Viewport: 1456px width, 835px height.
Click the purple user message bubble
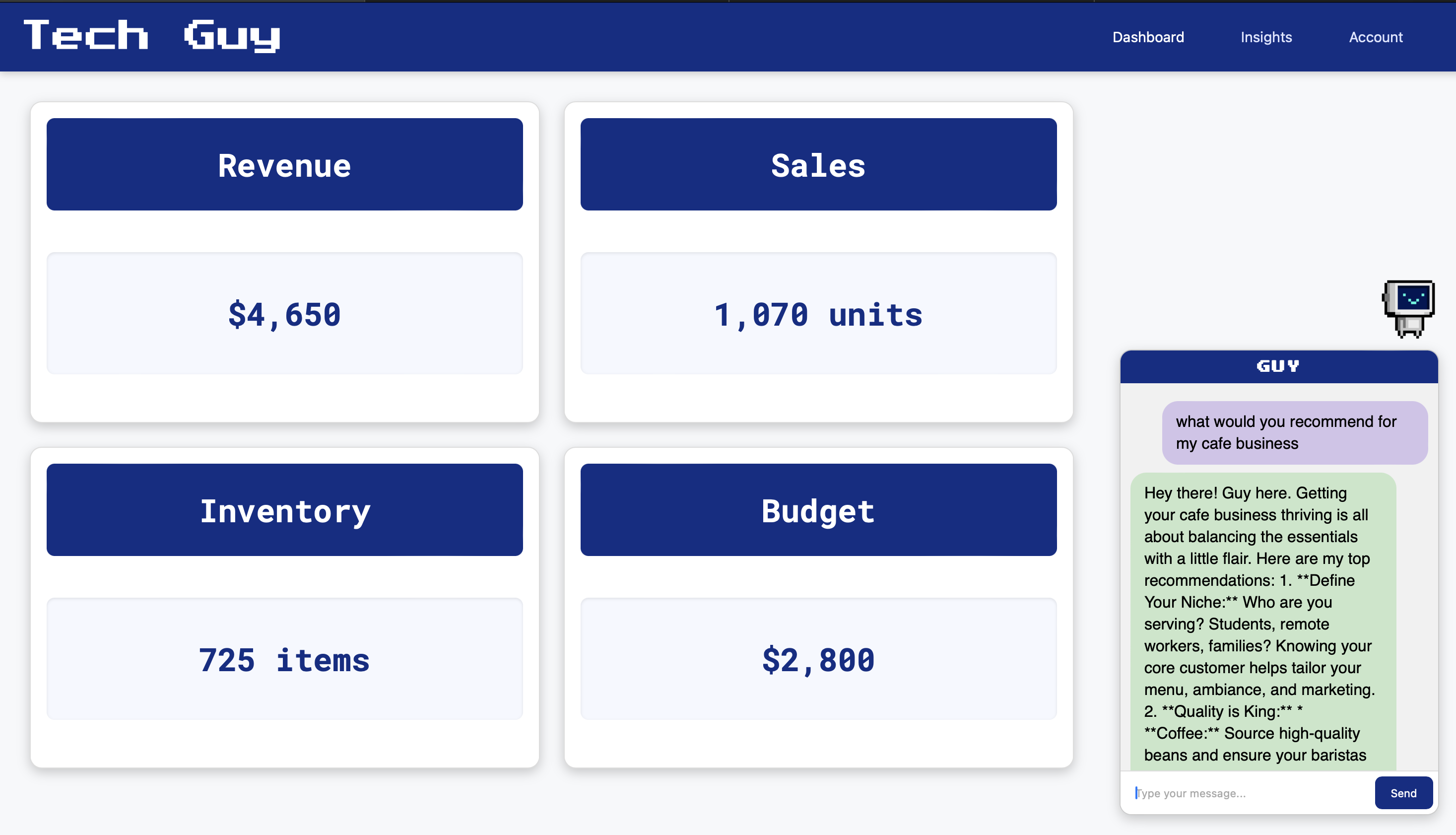pos(1294,432)
